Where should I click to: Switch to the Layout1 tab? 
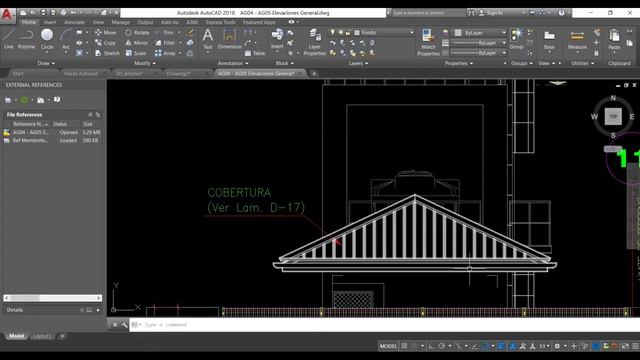[42, 336]
